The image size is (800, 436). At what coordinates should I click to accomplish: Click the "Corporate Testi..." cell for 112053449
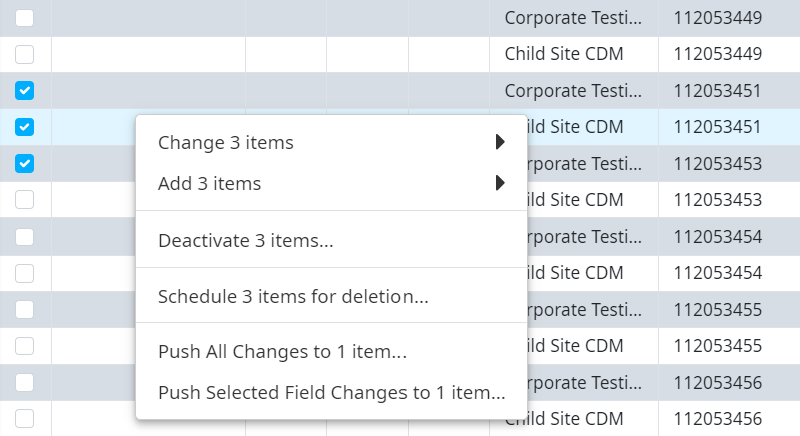coord(572,17)
